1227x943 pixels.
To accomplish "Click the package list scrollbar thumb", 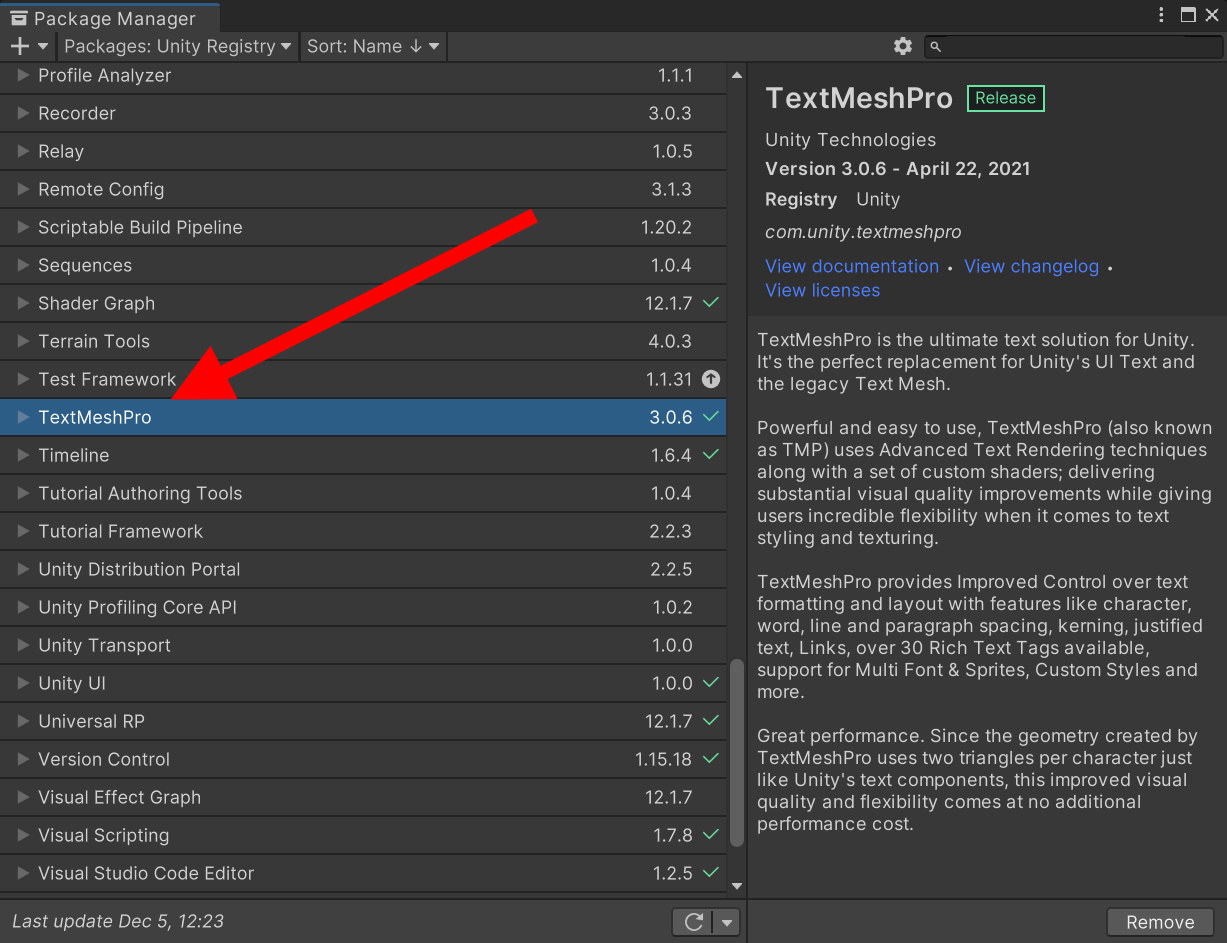I will pyautogui.click(x=737, y=752).
